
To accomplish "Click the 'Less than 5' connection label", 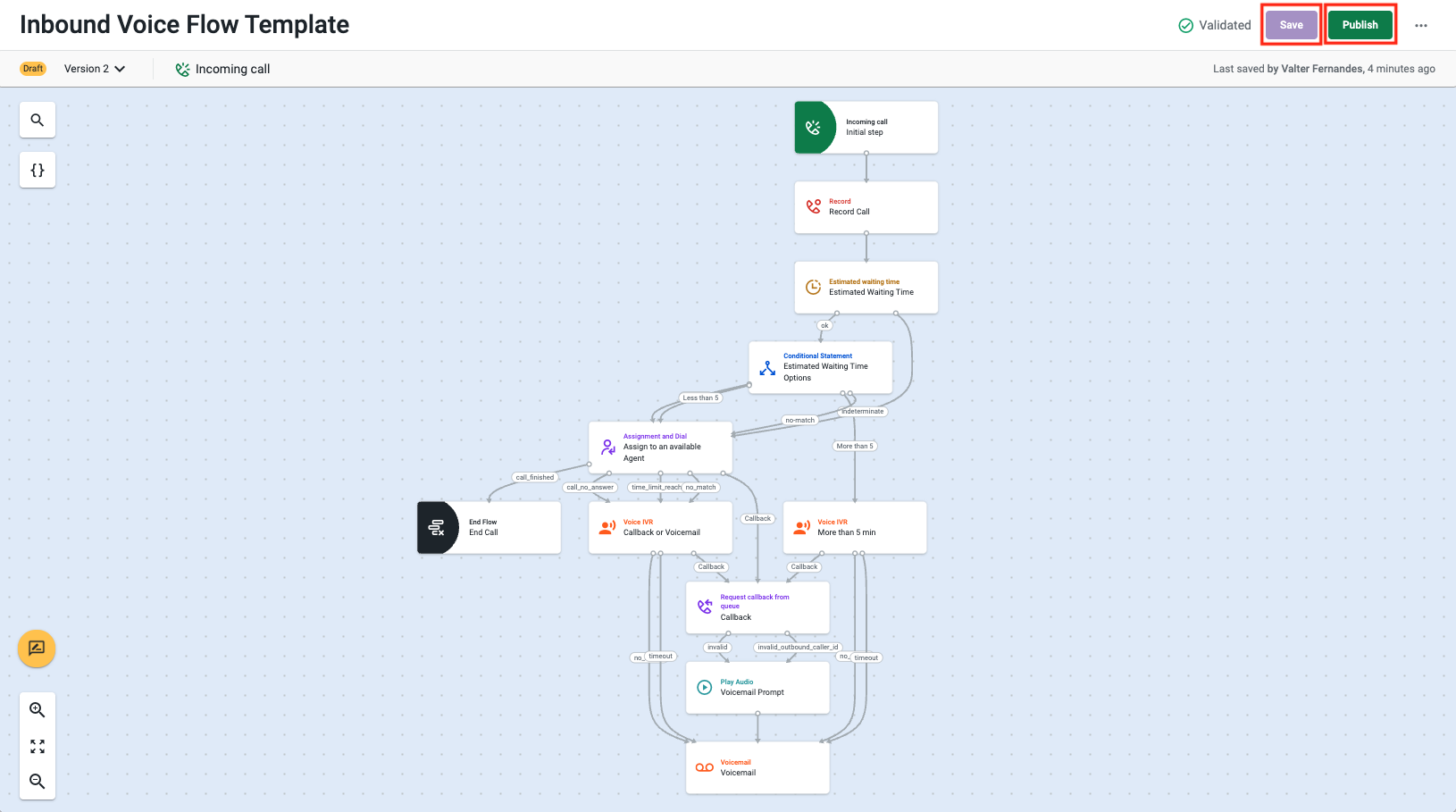I will pos(700,398).
